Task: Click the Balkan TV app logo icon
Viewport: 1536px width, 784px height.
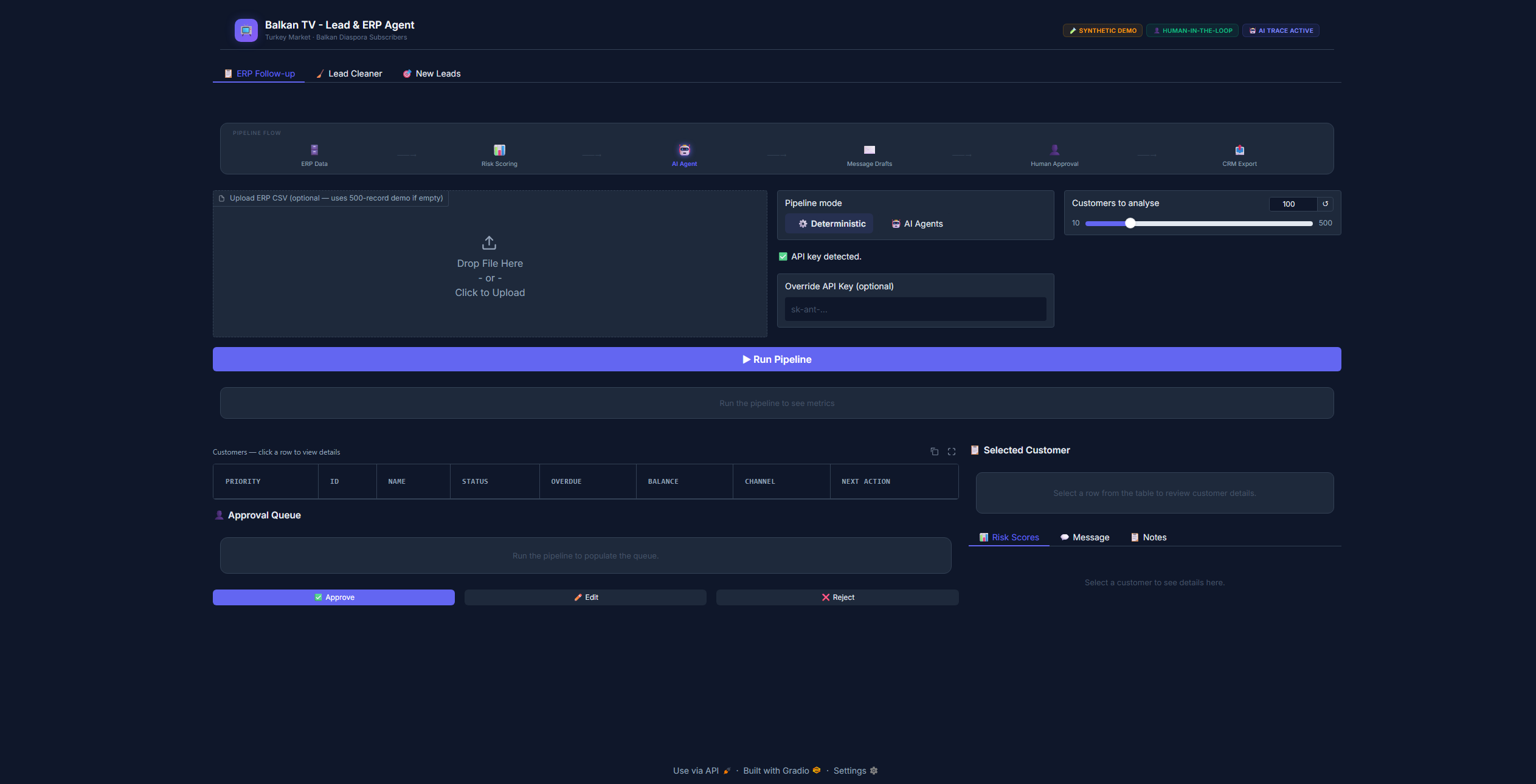Action: pos(246,30)
